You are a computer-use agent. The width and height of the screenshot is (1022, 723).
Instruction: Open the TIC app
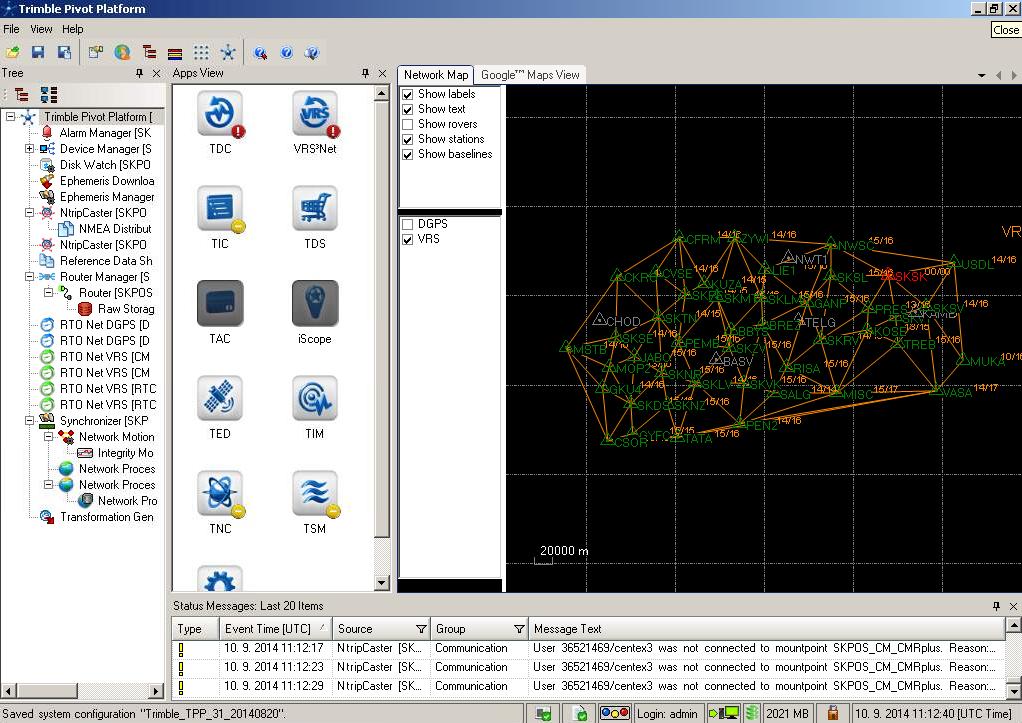(x=220, y=209)
